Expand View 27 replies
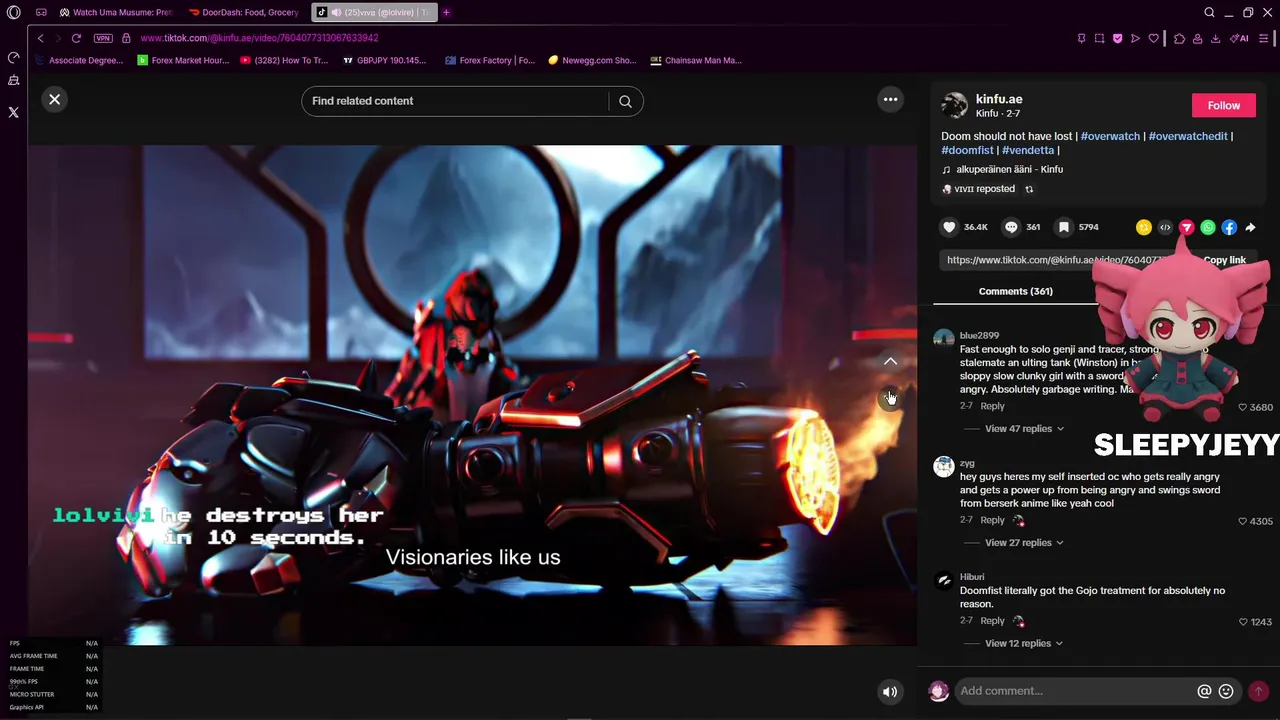The height and width of the screenshot is (720, 1280). (1024, 543)
